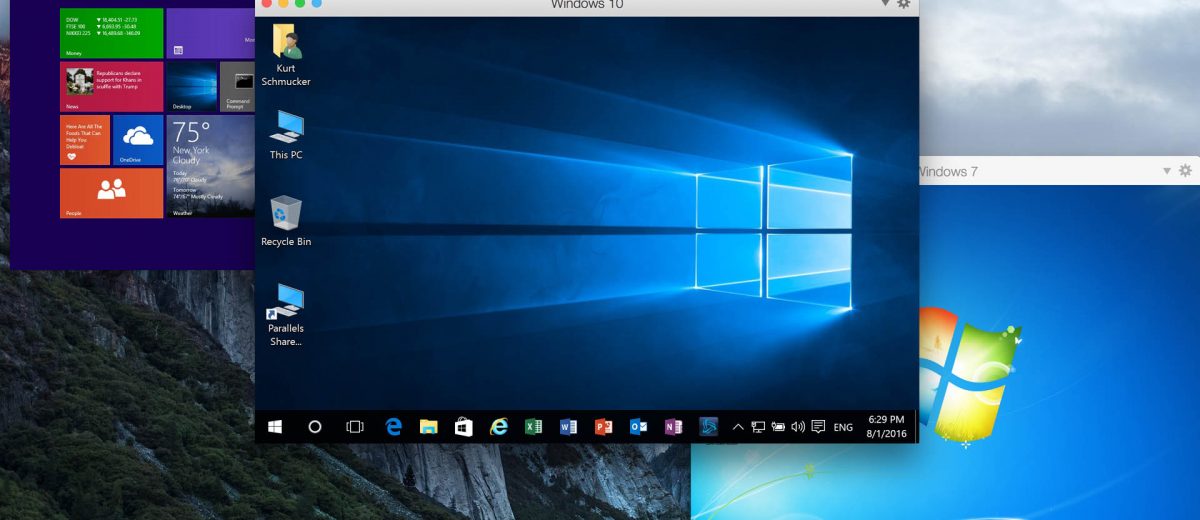Show hidden tray icons with the up chevron
The width and height of the screenshot is (1200, 520).
coord(738,427)
